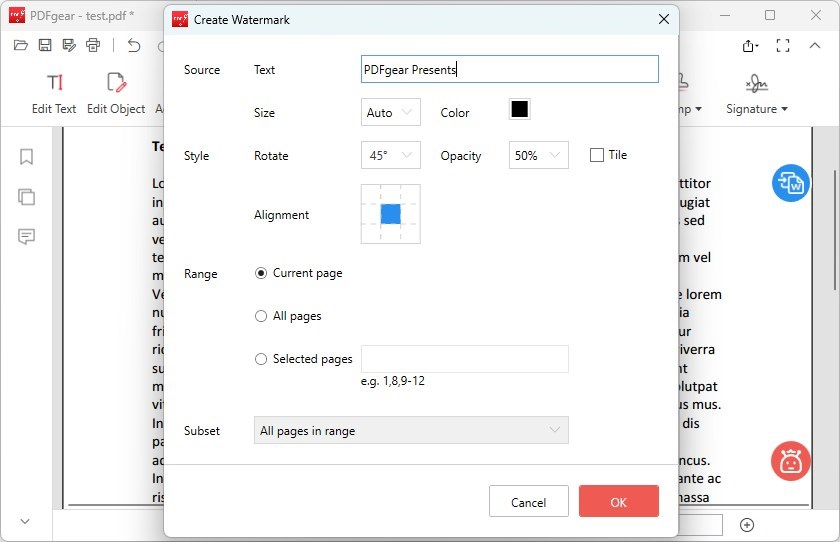840x542 pixels.
Task: Open the comments sidebar panel
Action: [27, 237]
